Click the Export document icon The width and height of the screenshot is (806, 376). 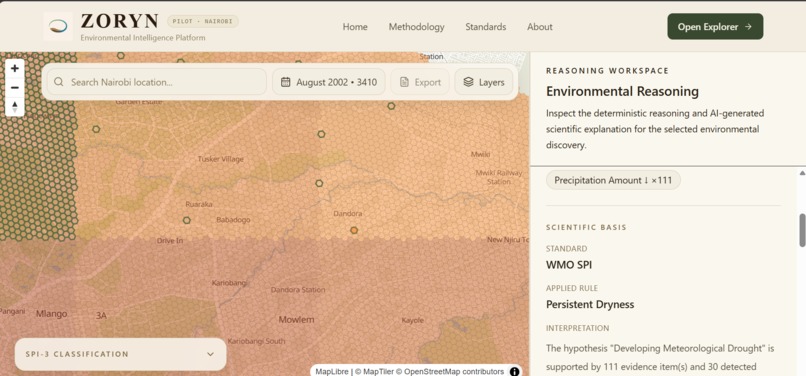tap(405, 82)
